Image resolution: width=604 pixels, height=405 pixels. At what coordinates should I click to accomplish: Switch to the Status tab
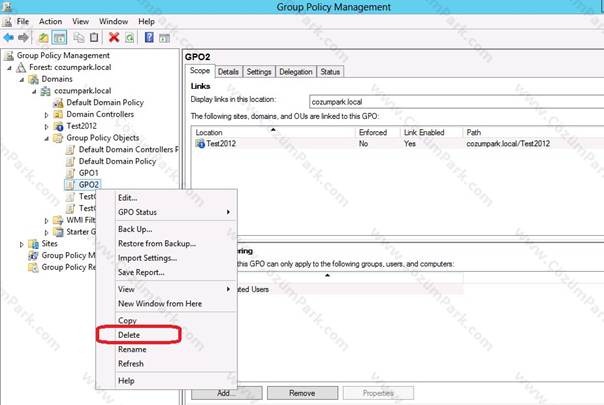click(x=330, y=72)
